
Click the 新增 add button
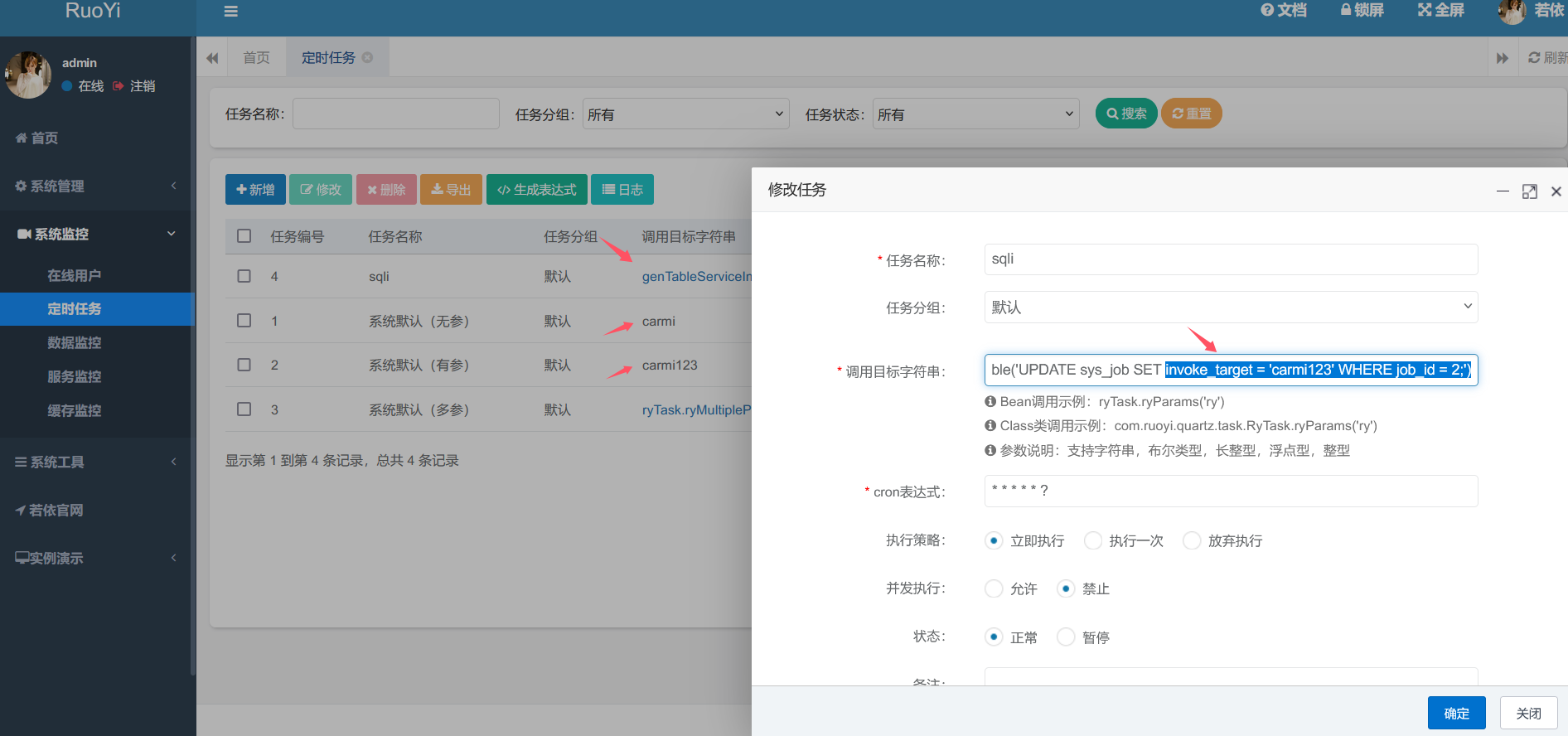coord(255,189)
